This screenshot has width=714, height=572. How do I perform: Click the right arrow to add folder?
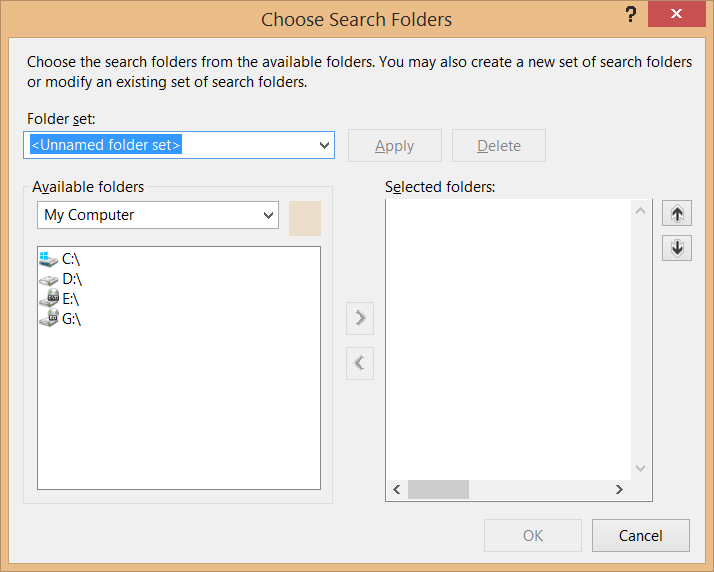click(360, 318)
